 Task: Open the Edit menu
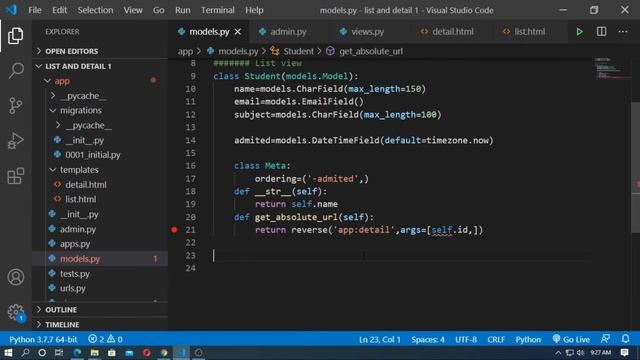point(60,10)
